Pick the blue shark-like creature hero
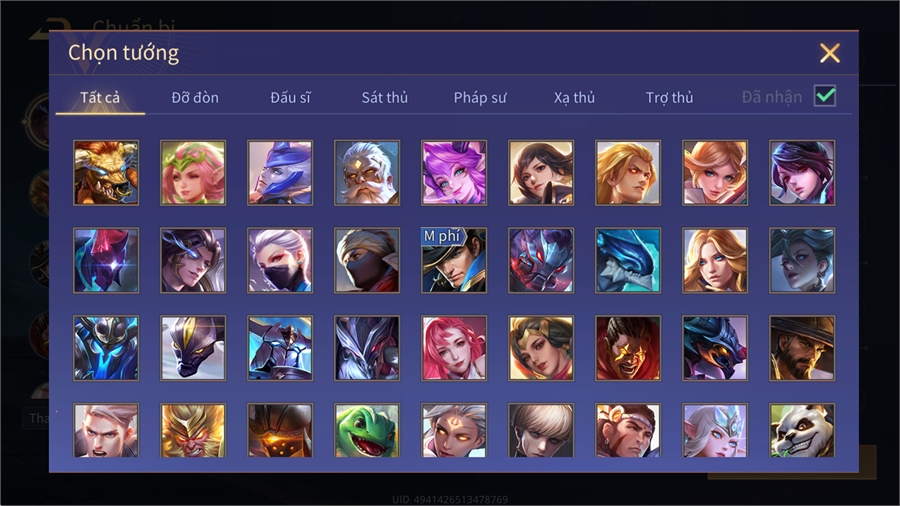 628,260
